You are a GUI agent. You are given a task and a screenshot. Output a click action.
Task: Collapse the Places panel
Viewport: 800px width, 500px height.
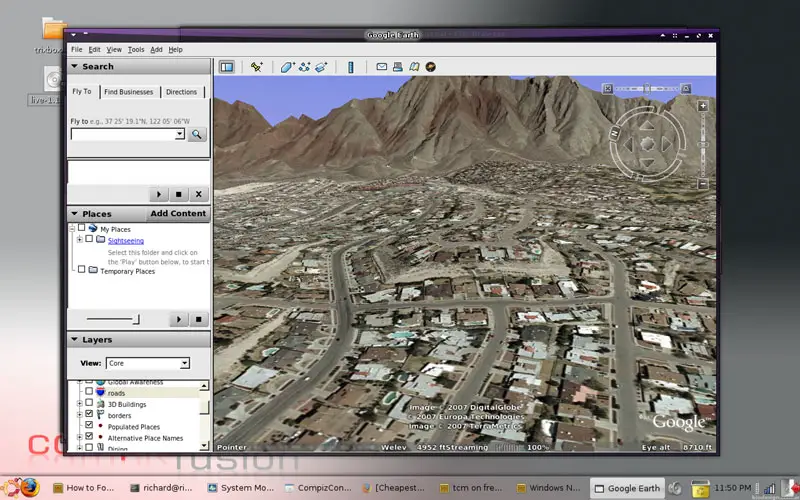(x=74, y=214)
